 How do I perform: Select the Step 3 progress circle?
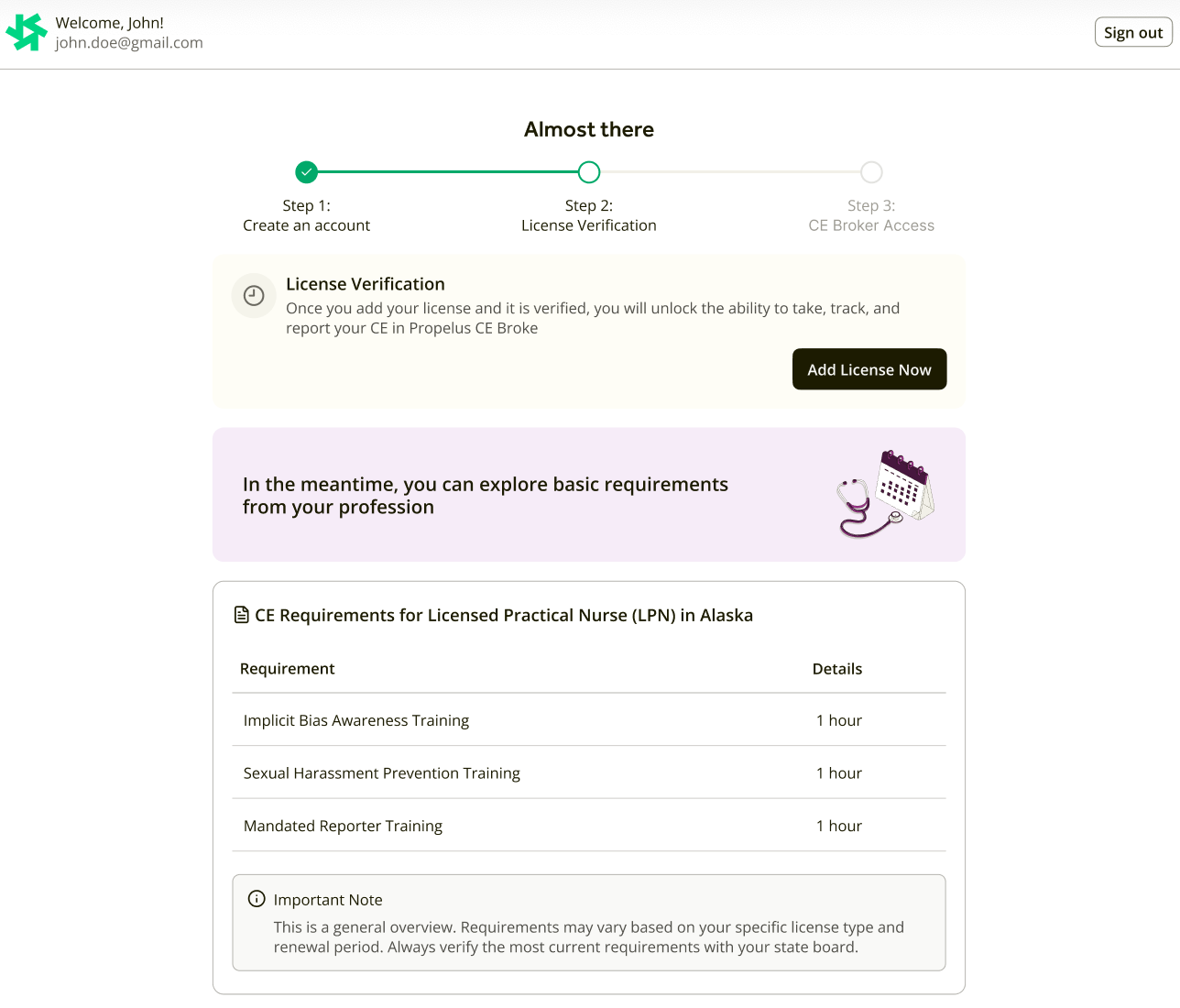[871, 172]
